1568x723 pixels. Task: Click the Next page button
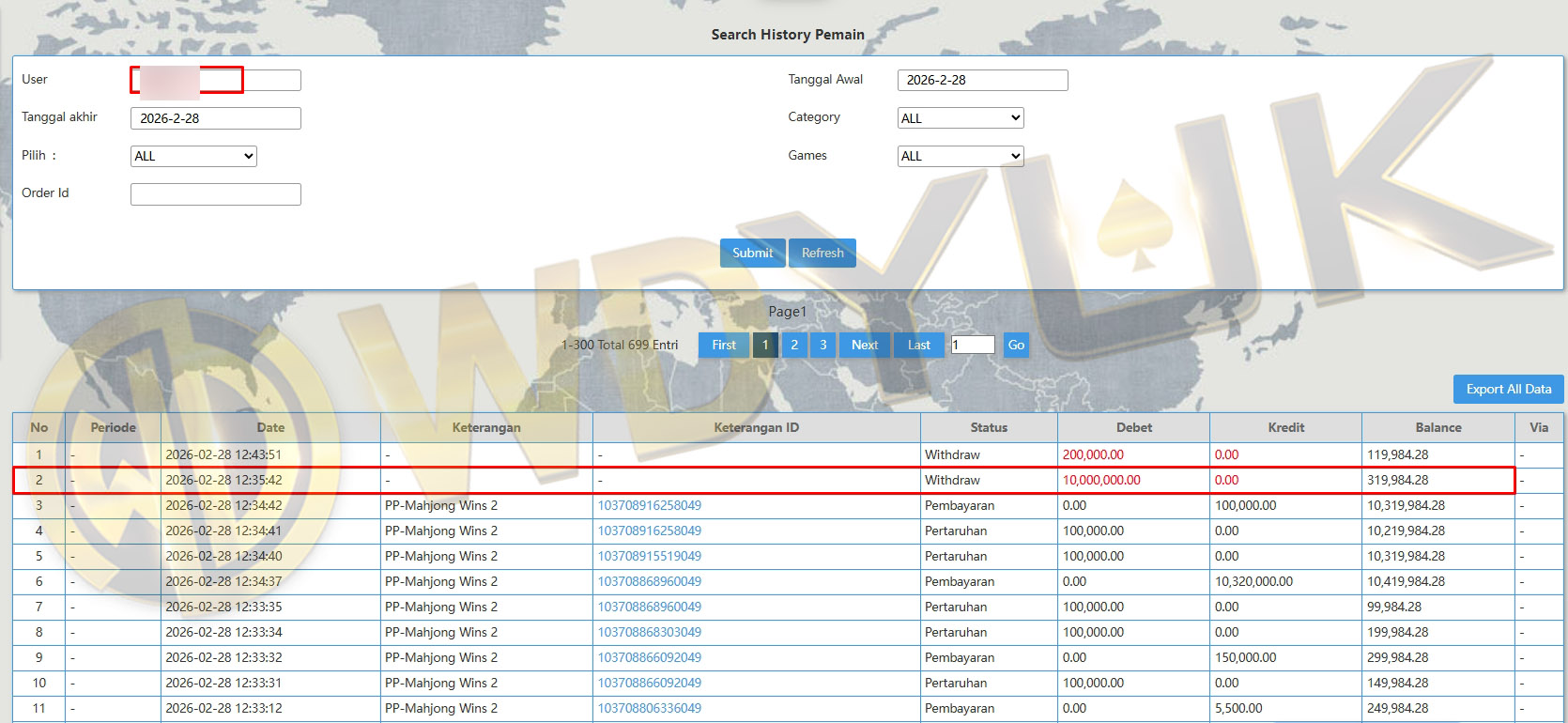864,345
